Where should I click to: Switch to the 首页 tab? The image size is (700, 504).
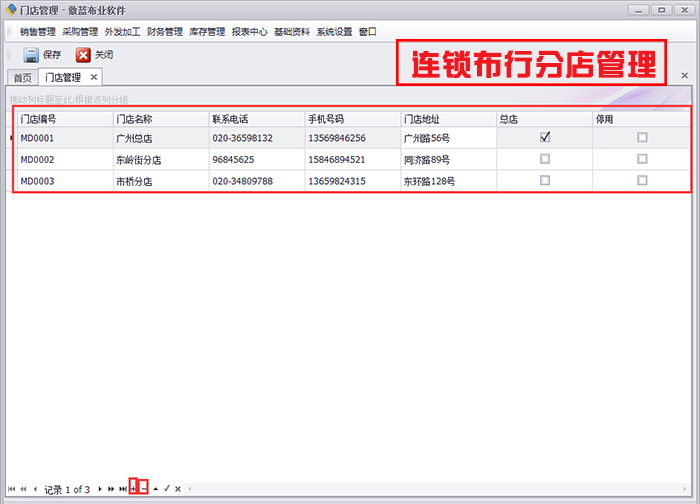tap(22, 77)
